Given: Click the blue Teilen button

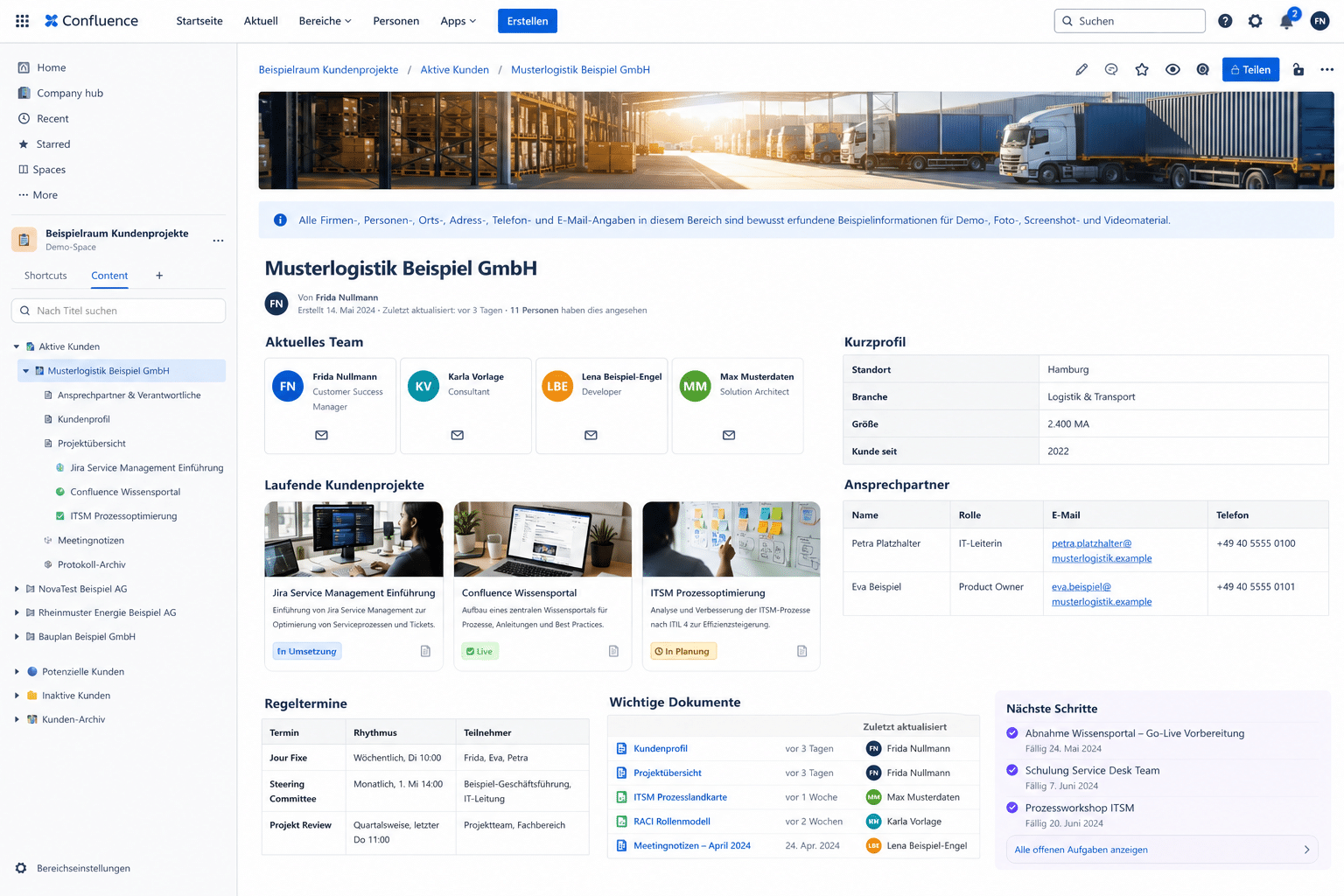Looking at the screenshot, I should (x=1250, y=70).
